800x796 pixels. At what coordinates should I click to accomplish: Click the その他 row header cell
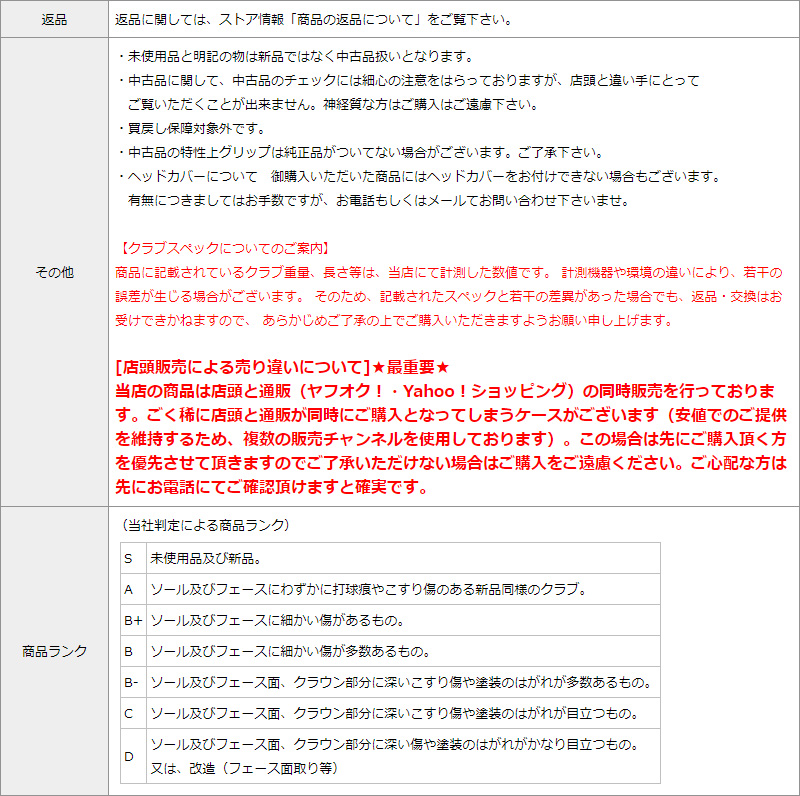54,272
